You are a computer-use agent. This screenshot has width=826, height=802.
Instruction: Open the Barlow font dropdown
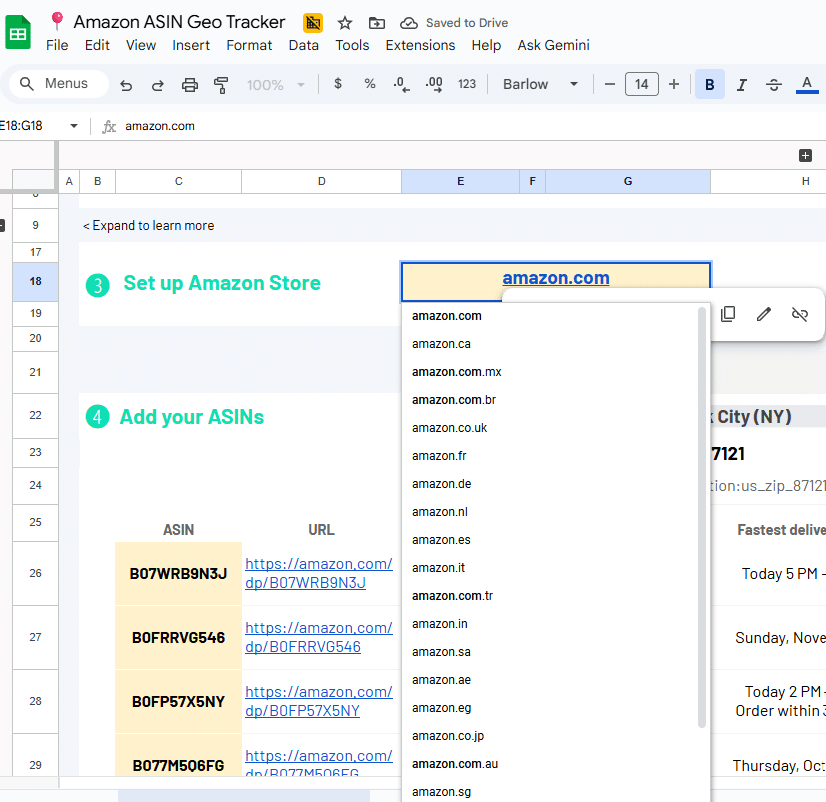point(541,85)
